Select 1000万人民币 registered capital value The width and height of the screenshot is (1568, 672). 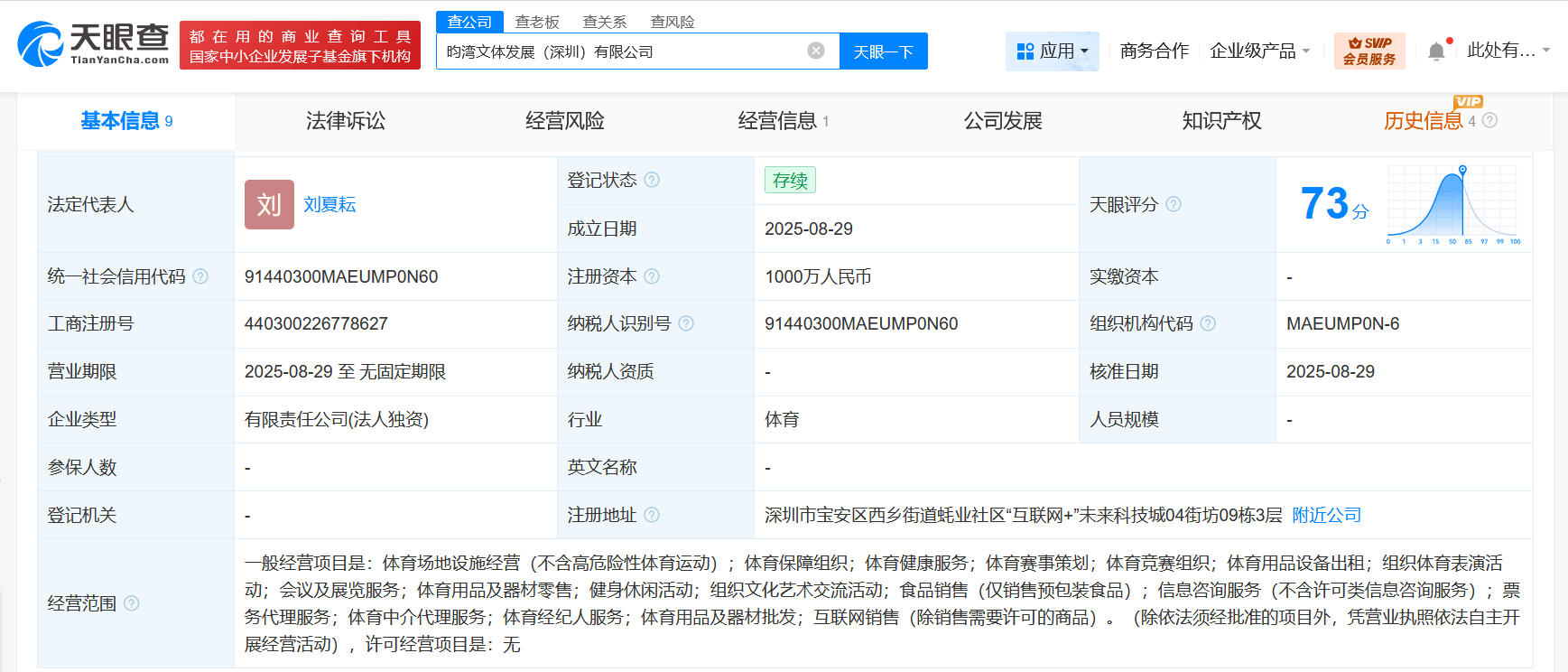click(818, 276)
